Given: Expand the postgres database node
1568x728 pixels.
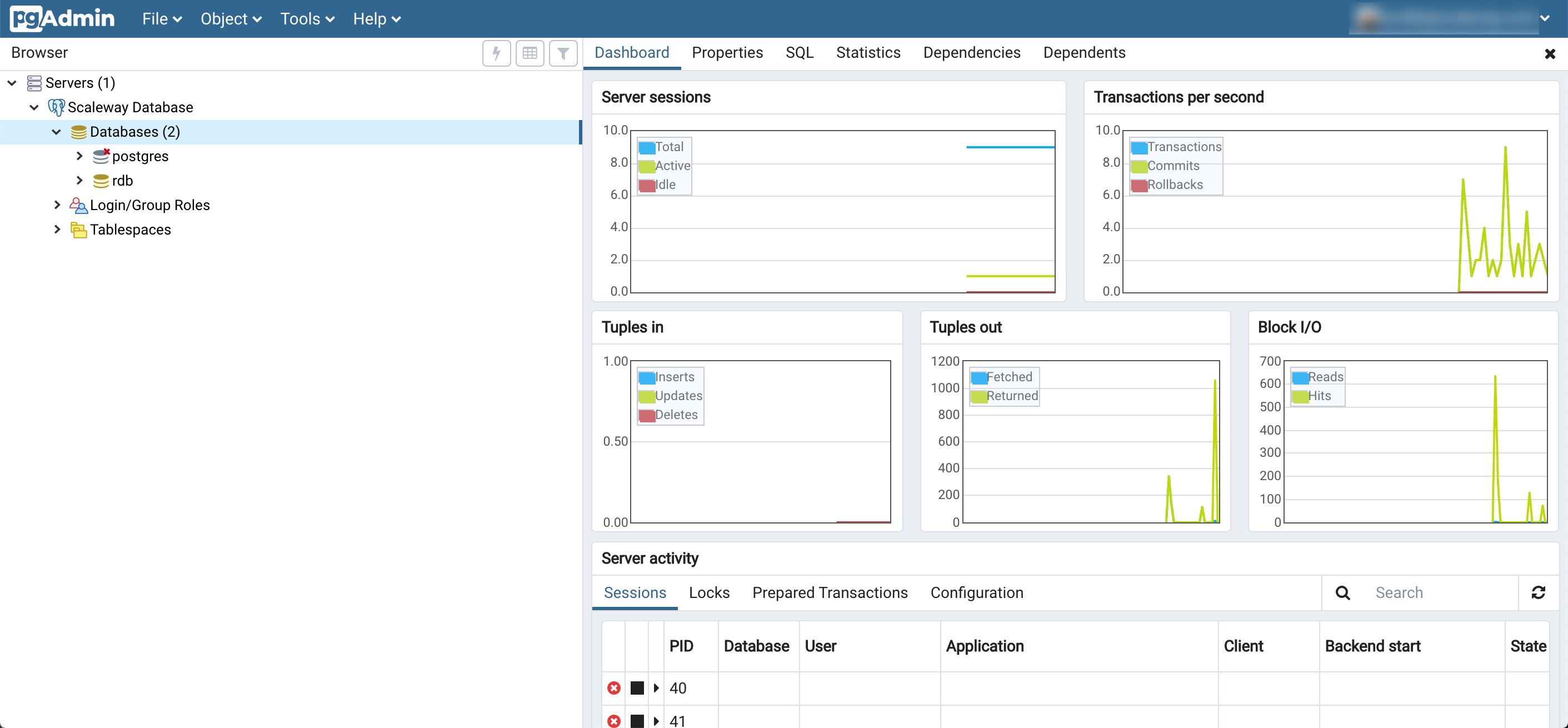Looking at the screenshot, I should 79,156.
